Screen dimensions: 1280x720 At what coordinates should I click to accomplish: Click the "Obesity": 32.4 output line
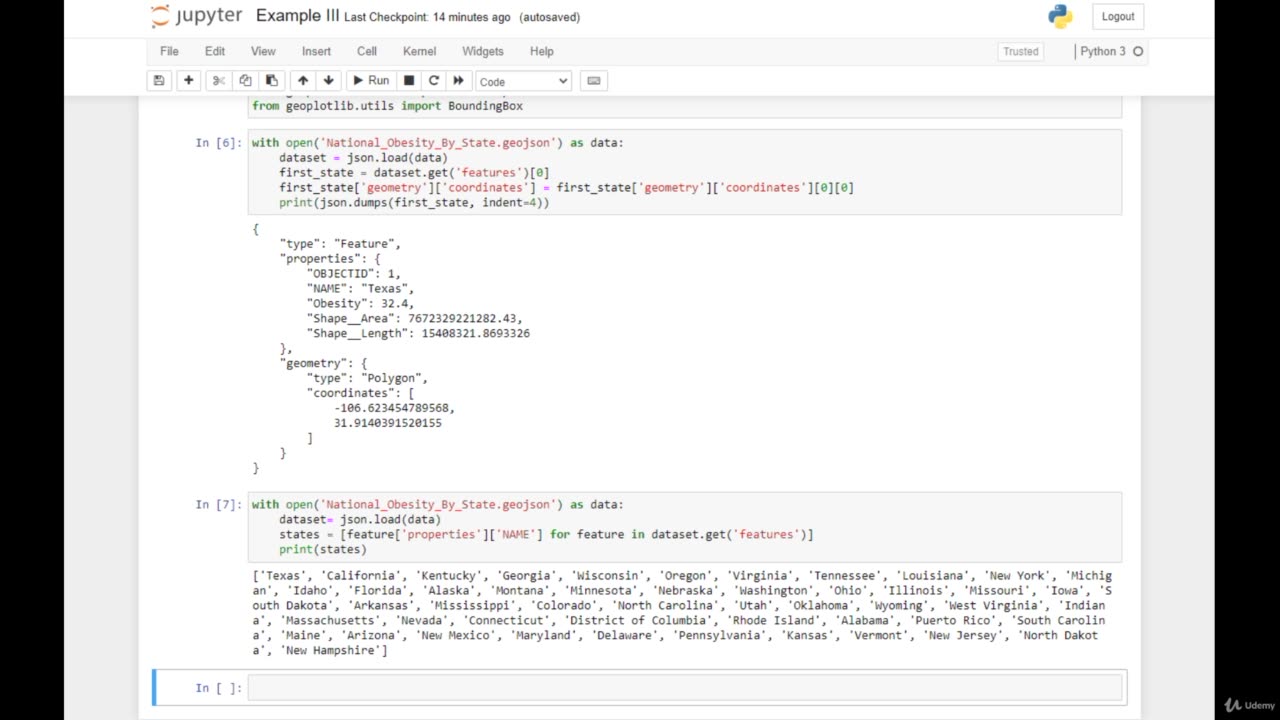pos(360,303)
